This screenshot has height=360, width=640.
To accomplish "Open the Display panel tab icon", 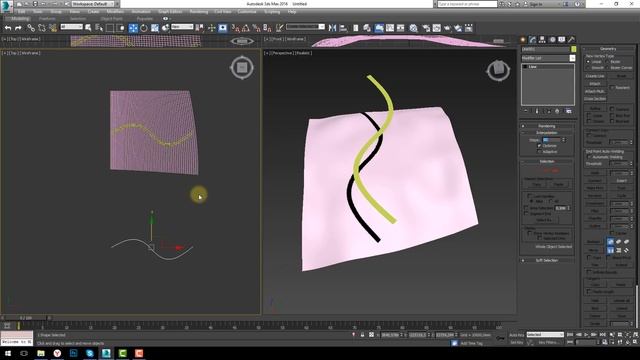I will coord(562,39).
